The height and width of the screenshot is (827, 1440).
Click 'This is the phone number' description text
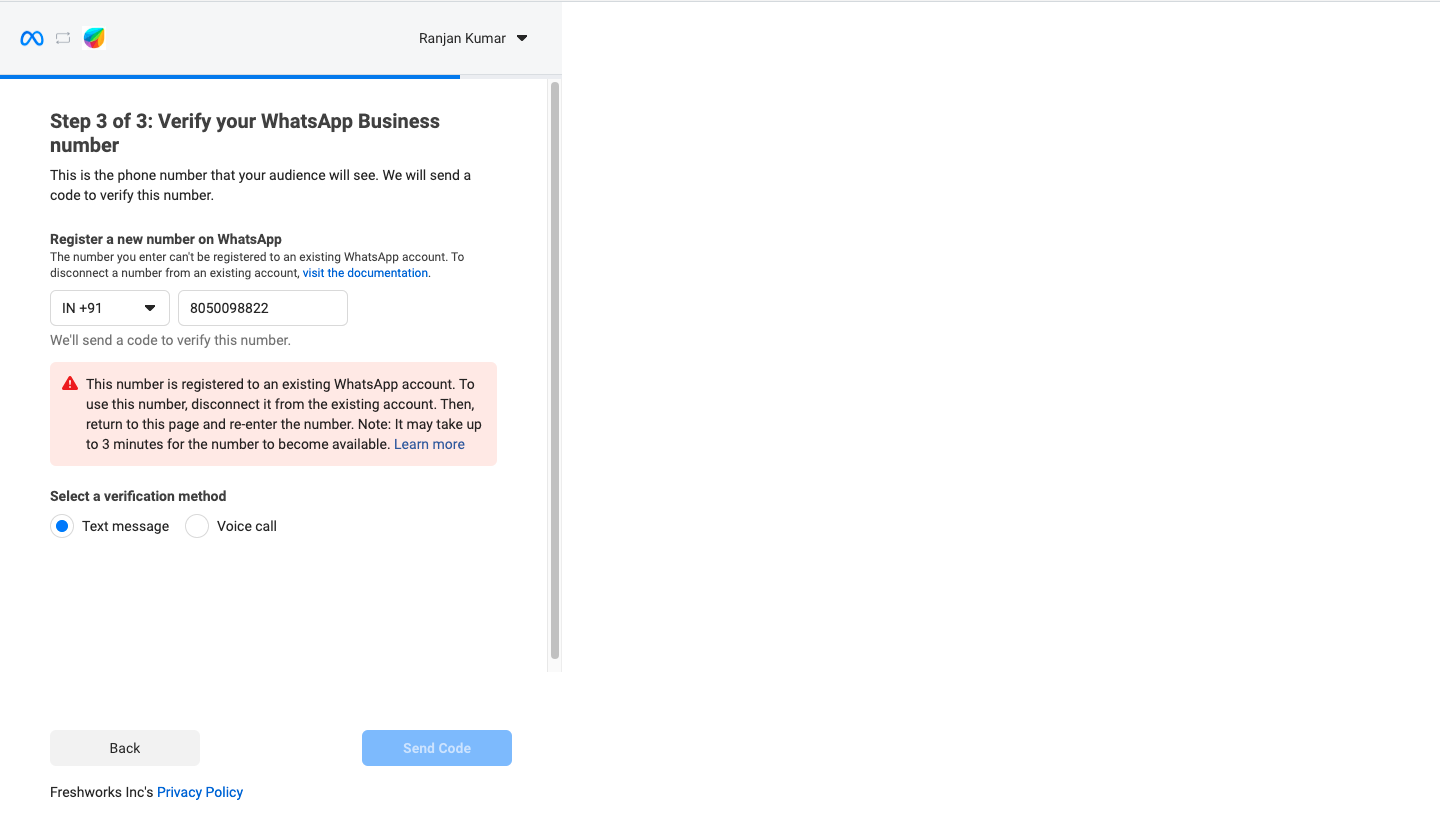click(x=260, y=185)
